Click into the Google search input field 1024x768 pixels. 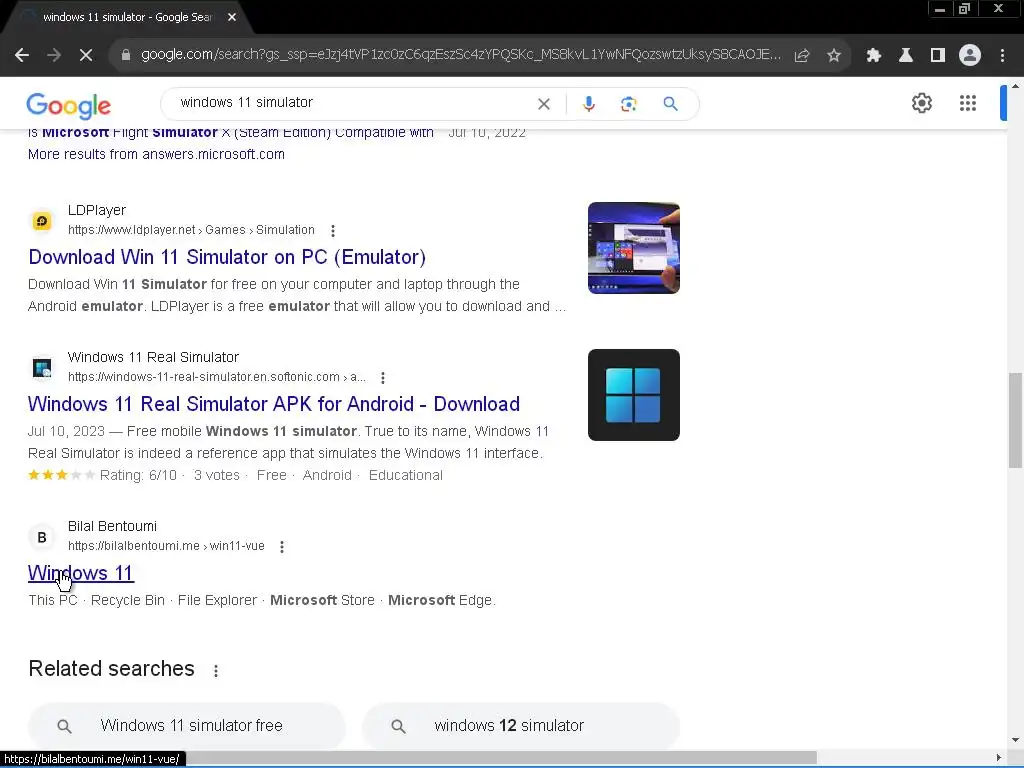click(353, 103)
